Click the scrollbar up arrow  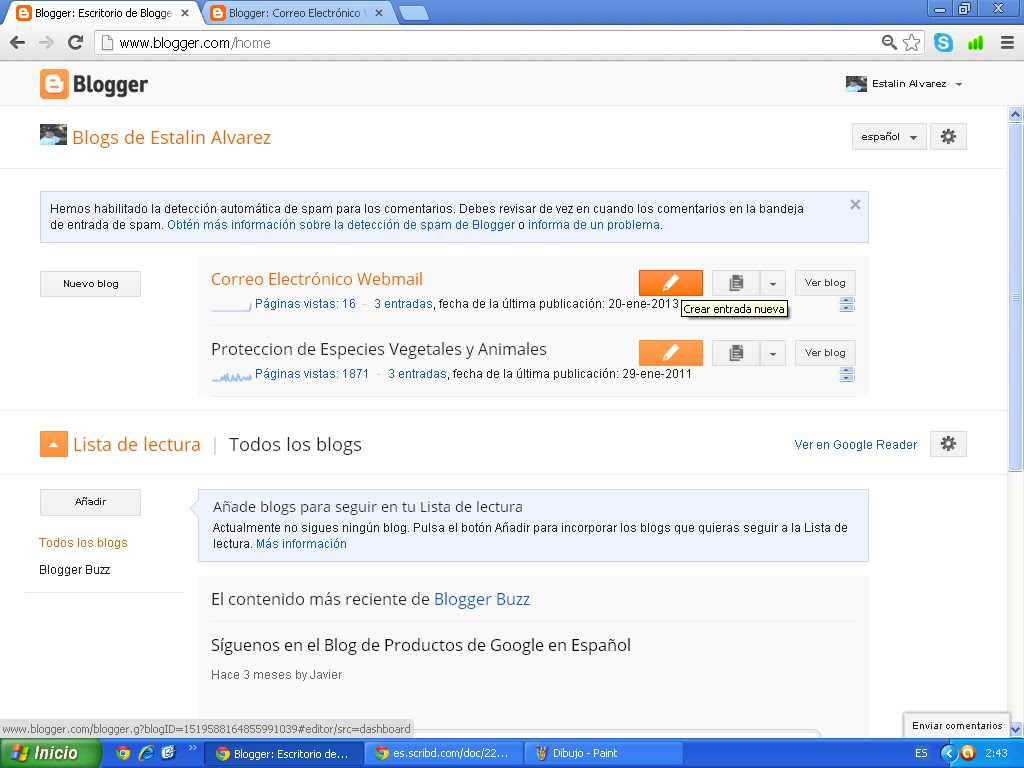tap(1016, 114)
